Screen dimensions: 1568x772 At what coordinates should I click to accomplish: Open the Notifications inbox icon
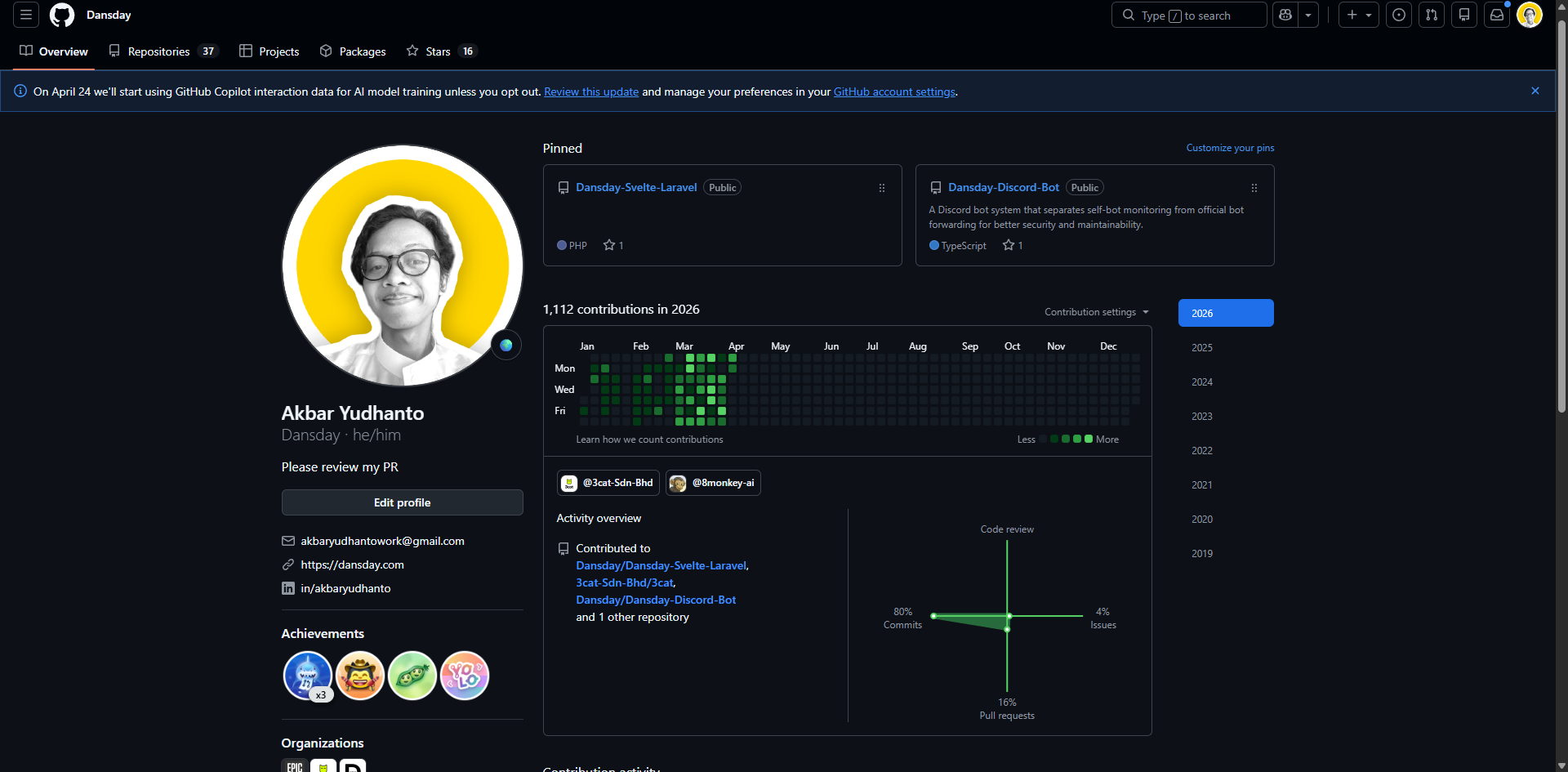[1497, 15]
